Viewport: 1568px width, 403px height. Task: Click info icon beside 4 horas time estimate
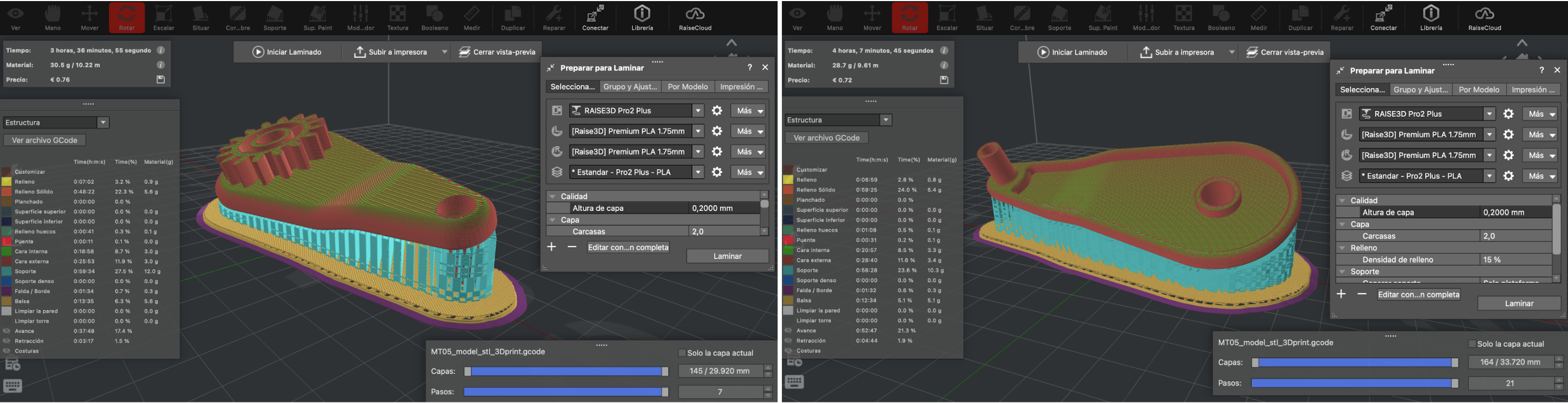coord(943,51)
